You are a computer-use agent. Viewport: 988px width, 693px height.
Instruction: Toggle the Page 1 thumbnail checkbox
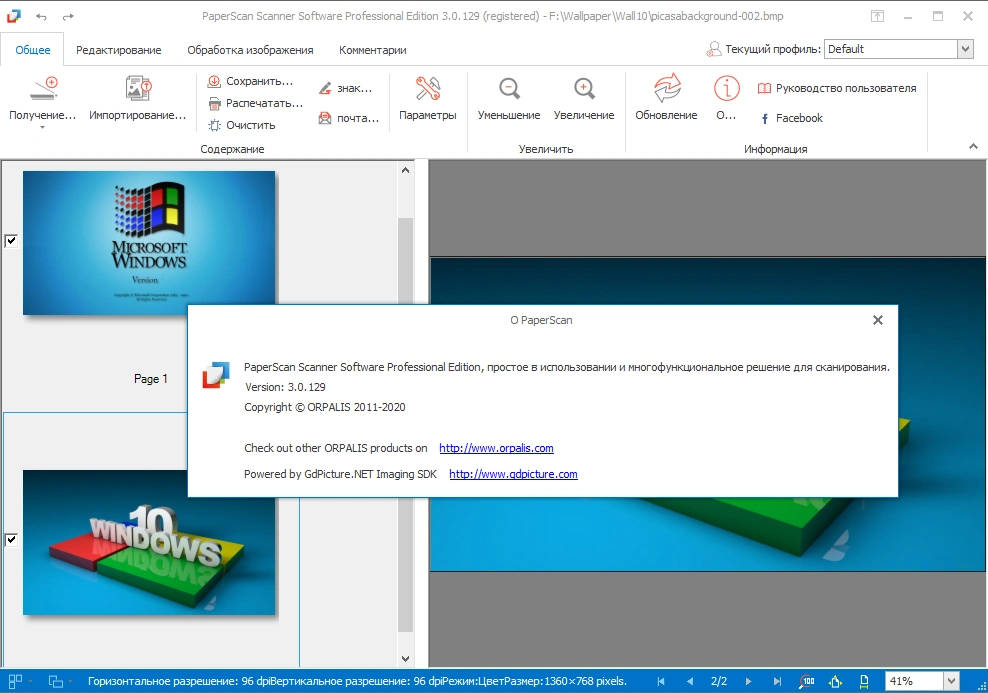pos(11,241)
